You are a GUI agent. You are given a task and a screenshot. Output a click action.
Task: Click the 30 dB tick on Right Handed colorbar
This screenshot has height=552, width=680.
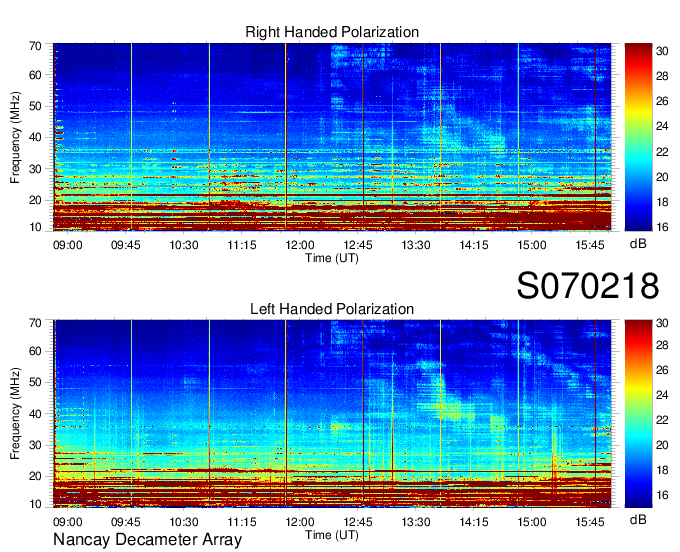click(662, 51)
